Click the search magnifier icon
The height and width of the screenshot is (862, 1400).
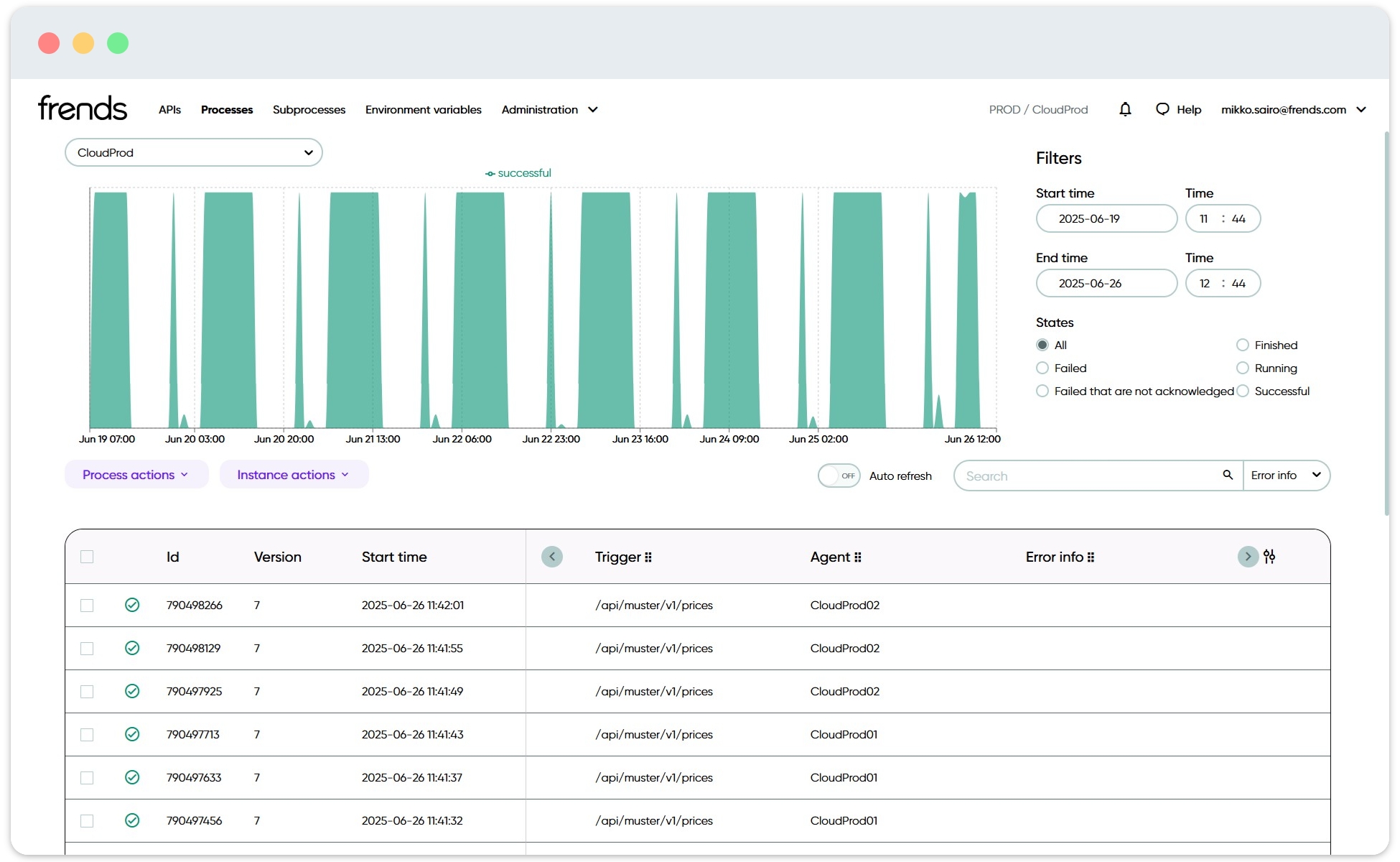(x=1227, y=476)
